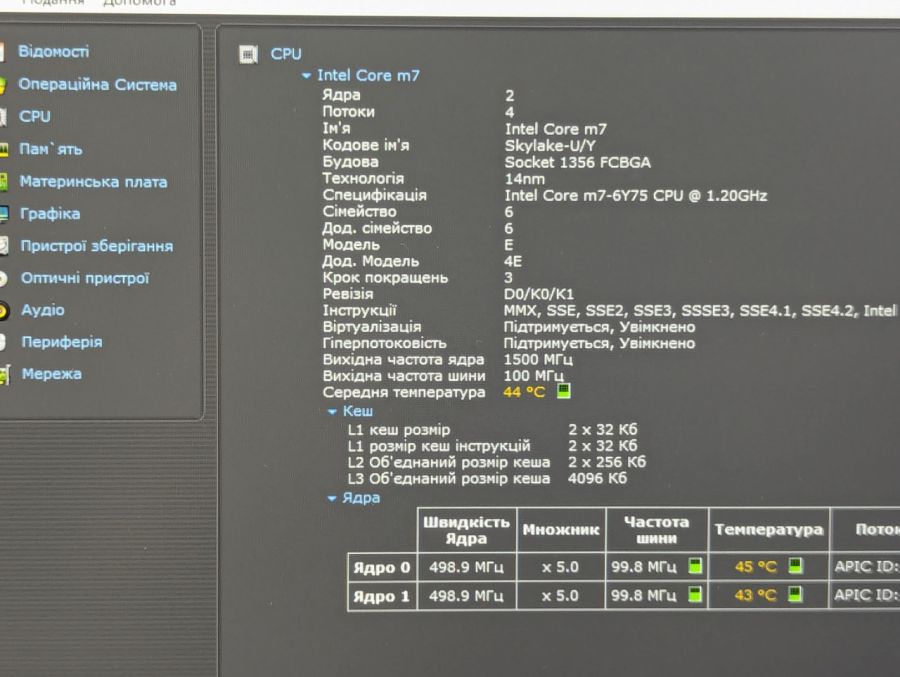The image size is (900, 677).
Task: Open the Графіка section
Action: tap(50, 214)
